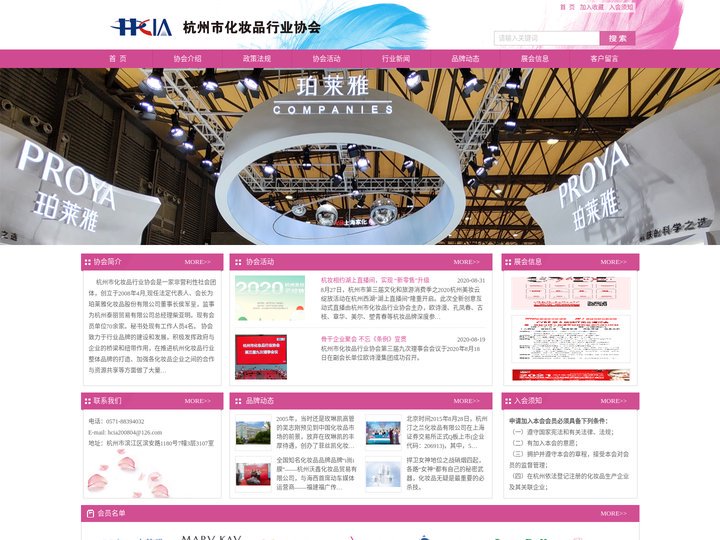Viewport: 720px width, 540px height.
Task: Click condition (一) 遵守国家宪法
Action: (563, 432)
